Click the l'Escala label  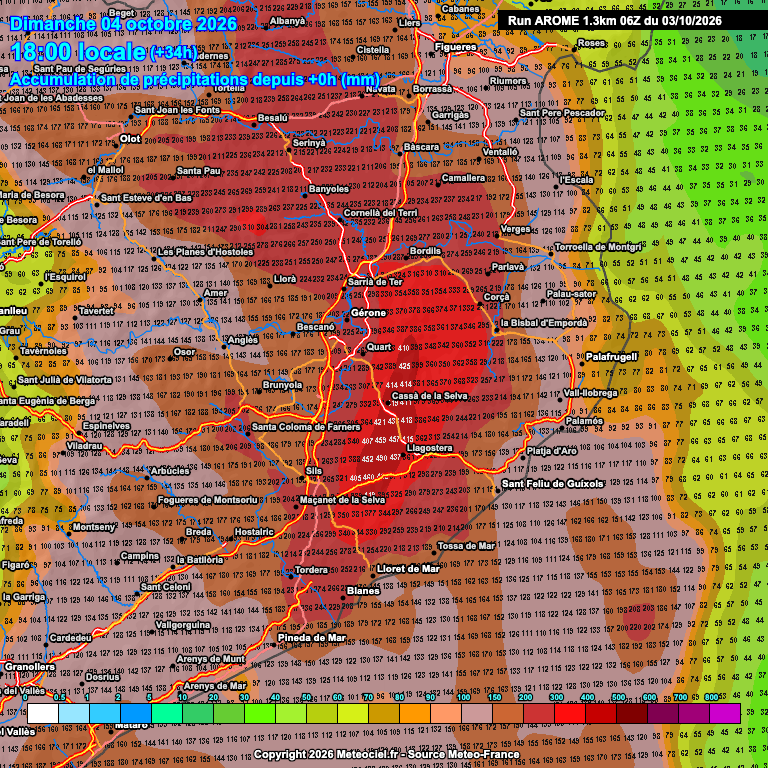click(x=576, y=180)
